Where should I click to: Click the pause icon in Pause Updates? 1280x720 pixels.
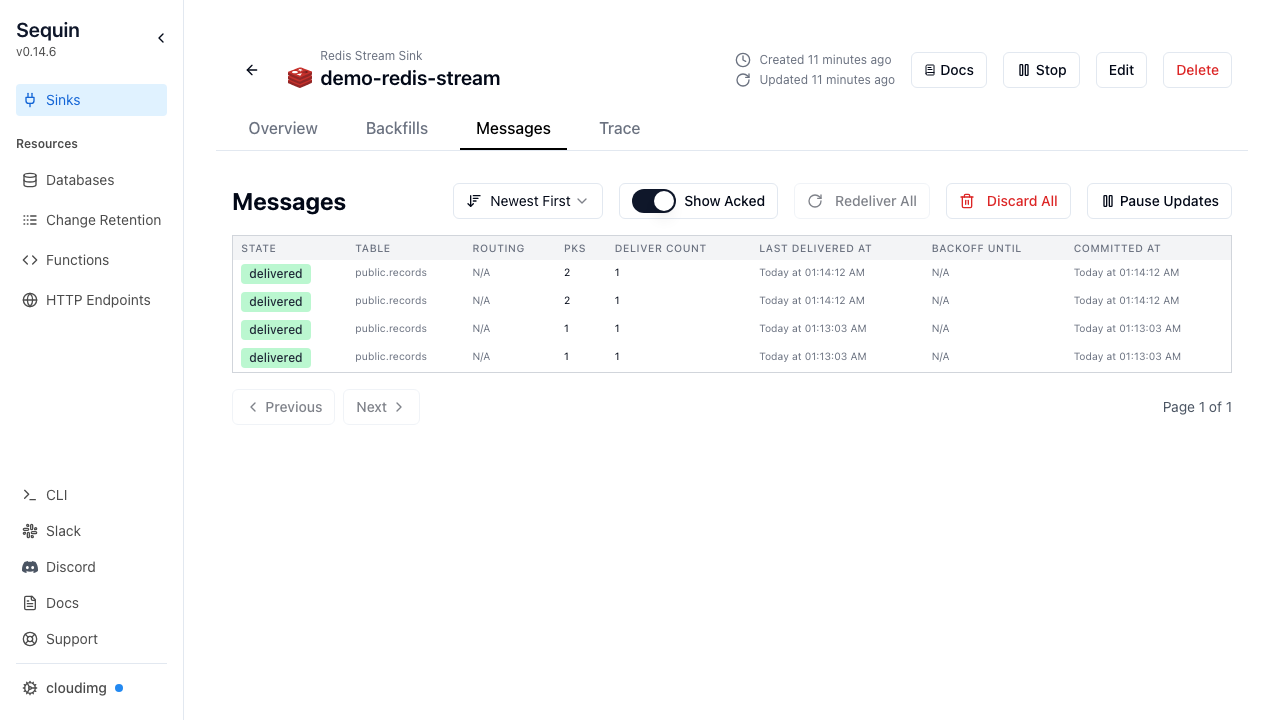coord(1108,201)
